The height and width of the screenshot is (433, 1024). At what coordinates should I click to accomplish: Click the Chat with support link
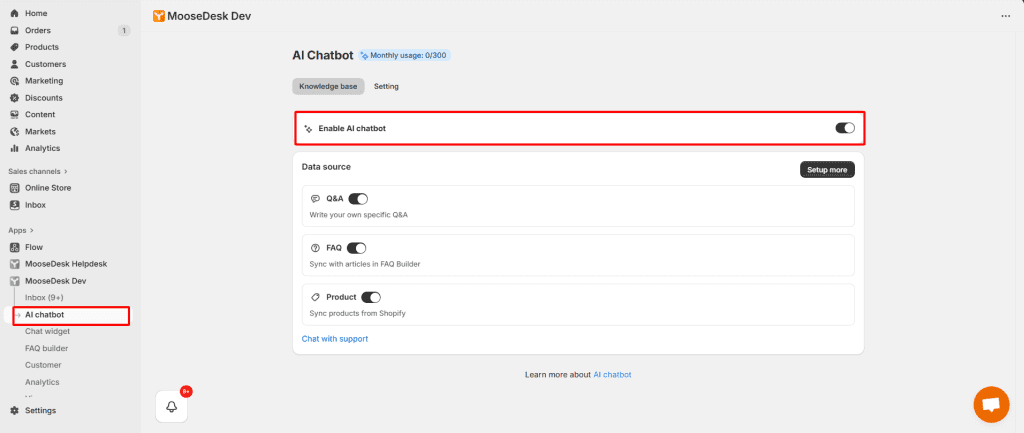[x=334, y=339]
